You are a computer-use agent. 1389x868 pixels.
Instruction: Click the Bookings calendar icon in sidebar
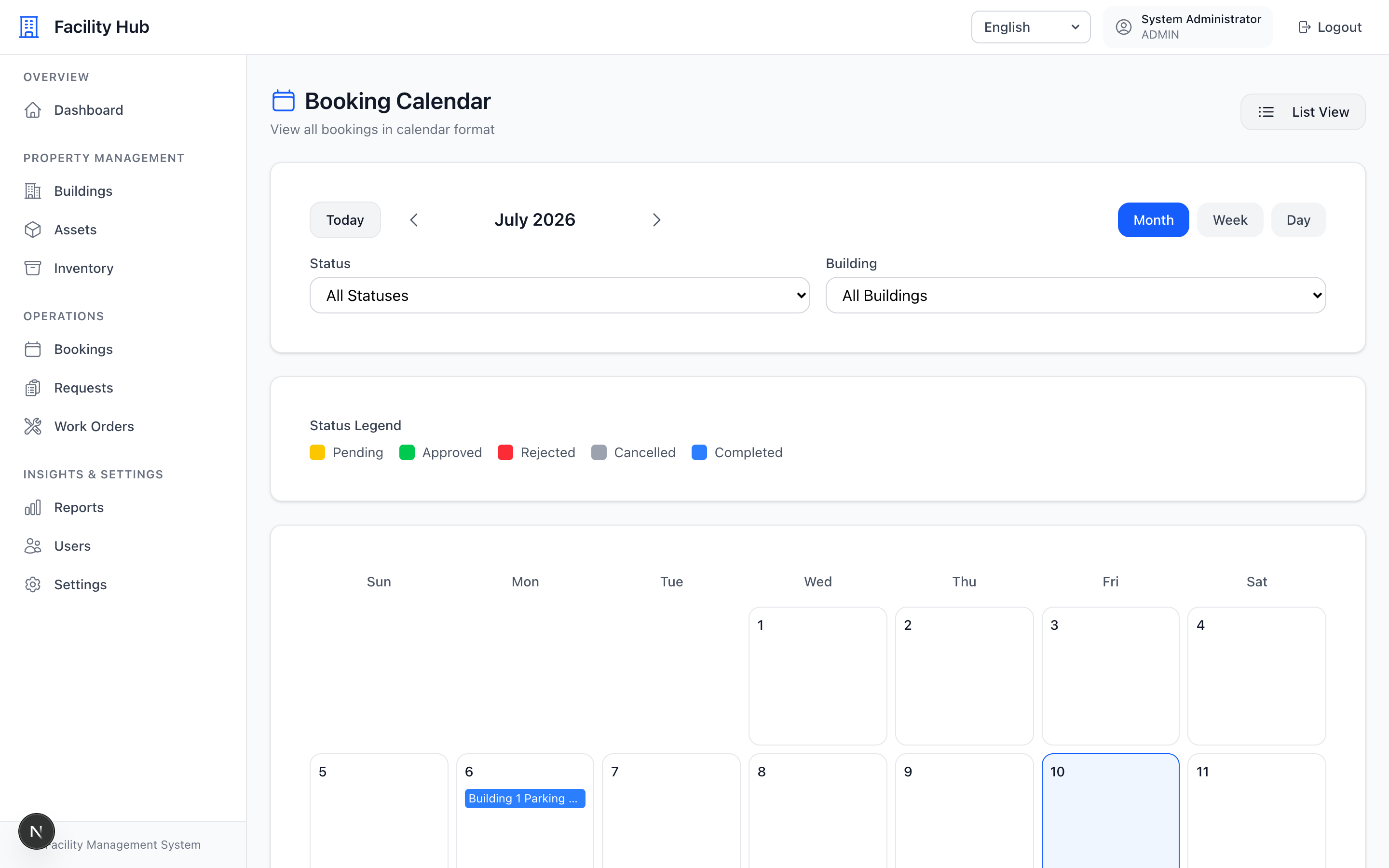coord(33,349)
